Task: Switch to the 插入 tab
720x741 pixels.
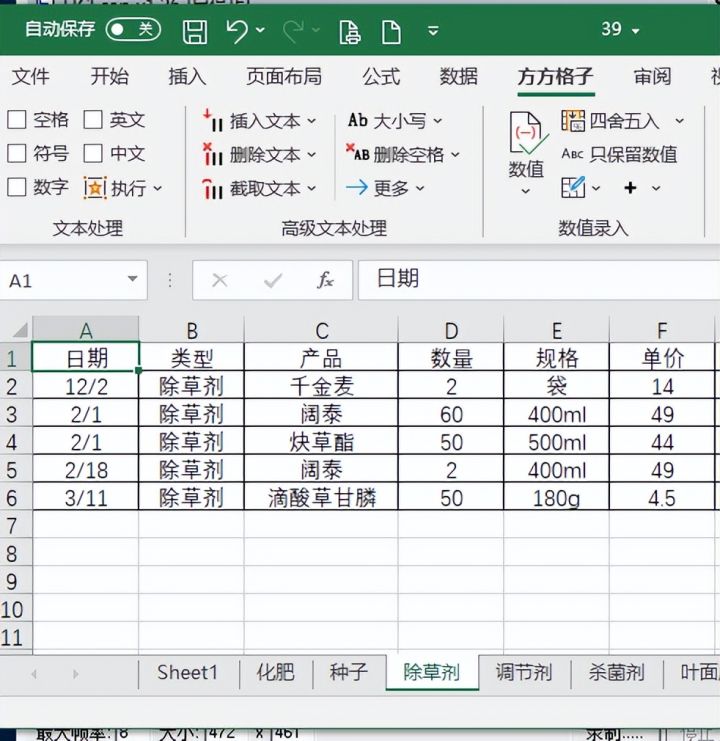Action: 187,76
